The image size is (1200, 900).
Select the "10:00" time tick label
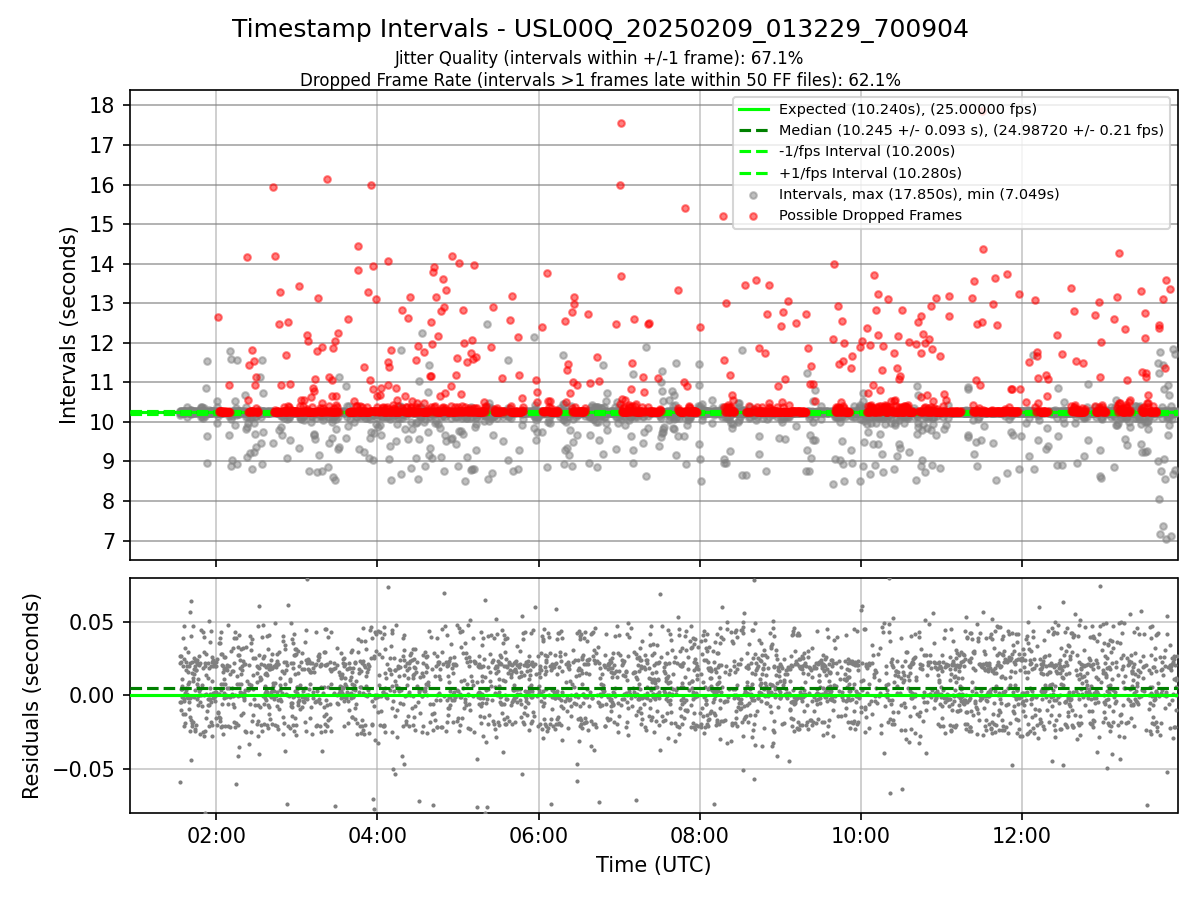pyautogui.click(x=860, y=836)
